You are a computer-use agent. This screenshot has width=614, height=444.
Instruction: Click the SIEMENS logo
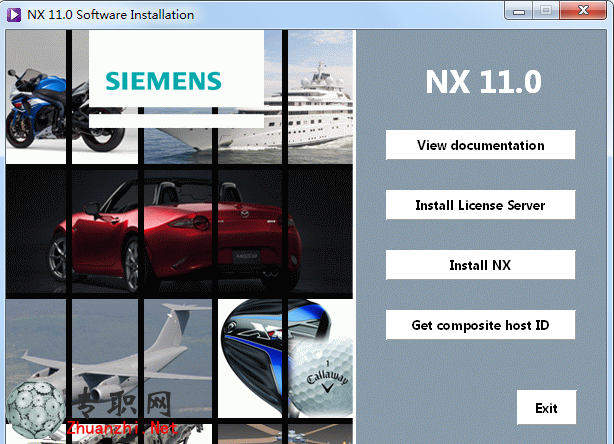pyautogui.click(x=163, y=81)
